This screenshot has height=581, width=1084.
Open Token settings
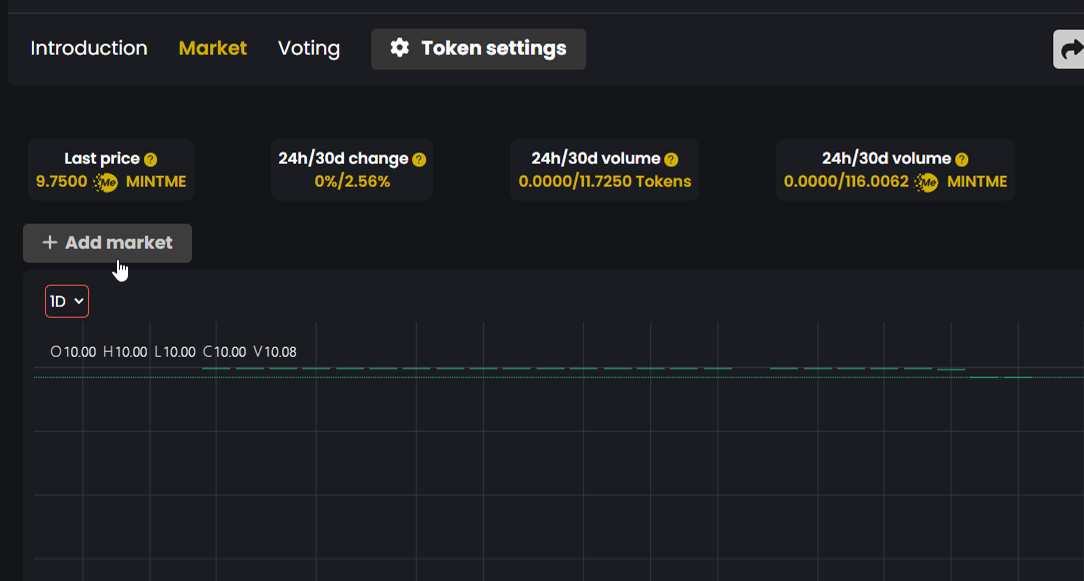[x=478, y=48]
